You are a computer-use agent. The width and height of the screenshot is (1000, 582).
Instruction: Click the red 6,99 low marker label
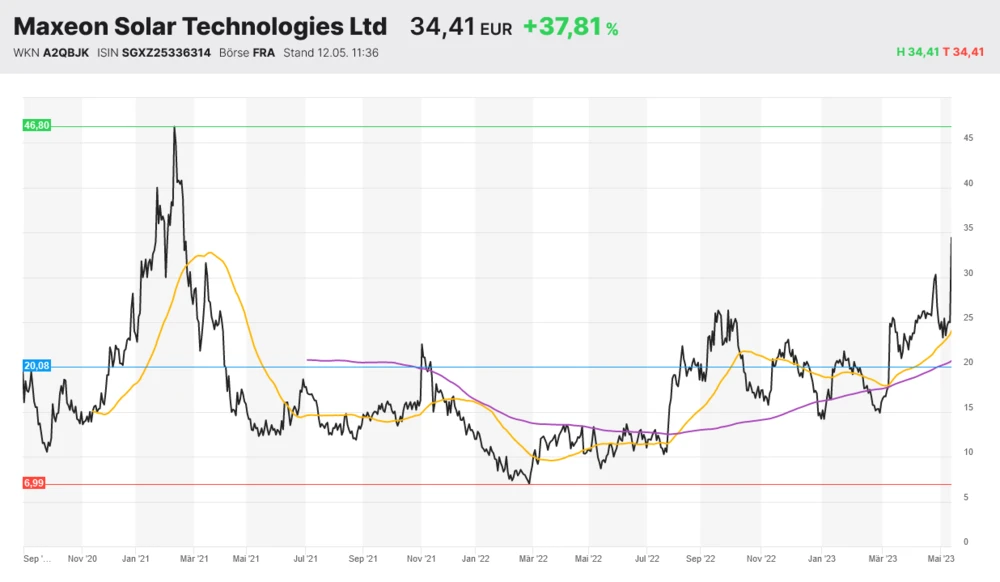[x=34, y=483]
